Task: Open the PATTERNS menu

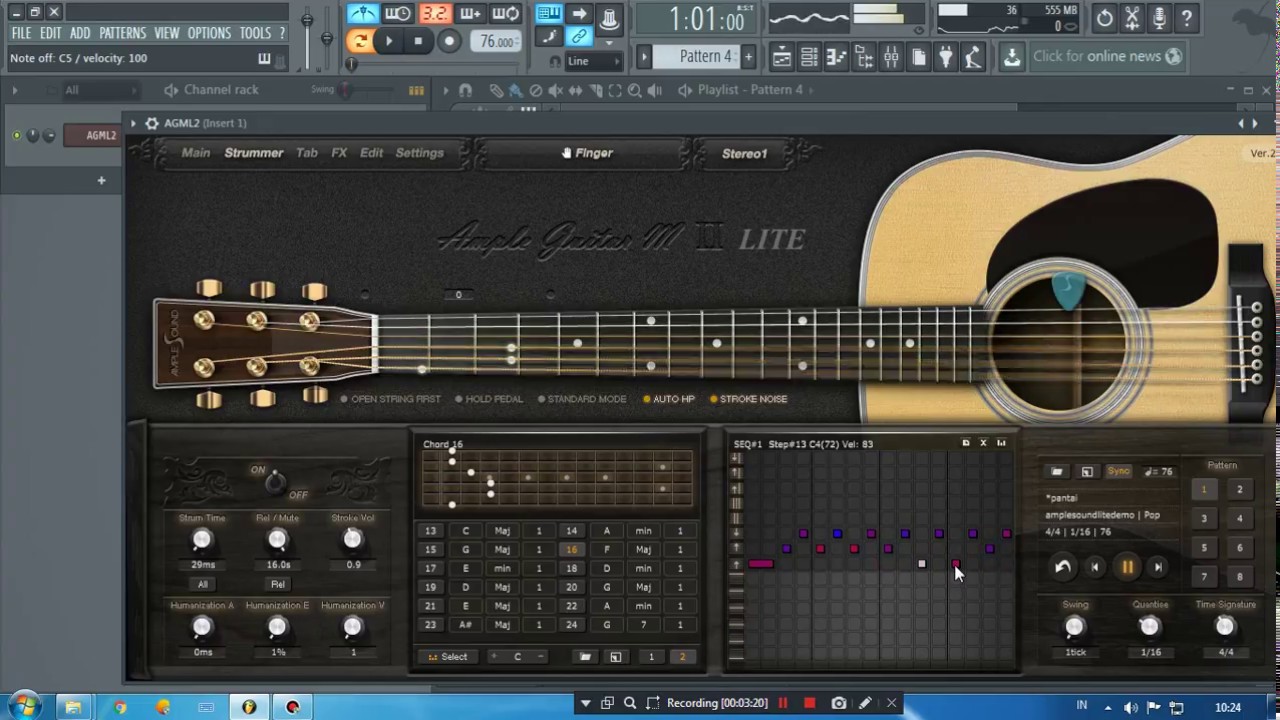Action: coord(122,33)
